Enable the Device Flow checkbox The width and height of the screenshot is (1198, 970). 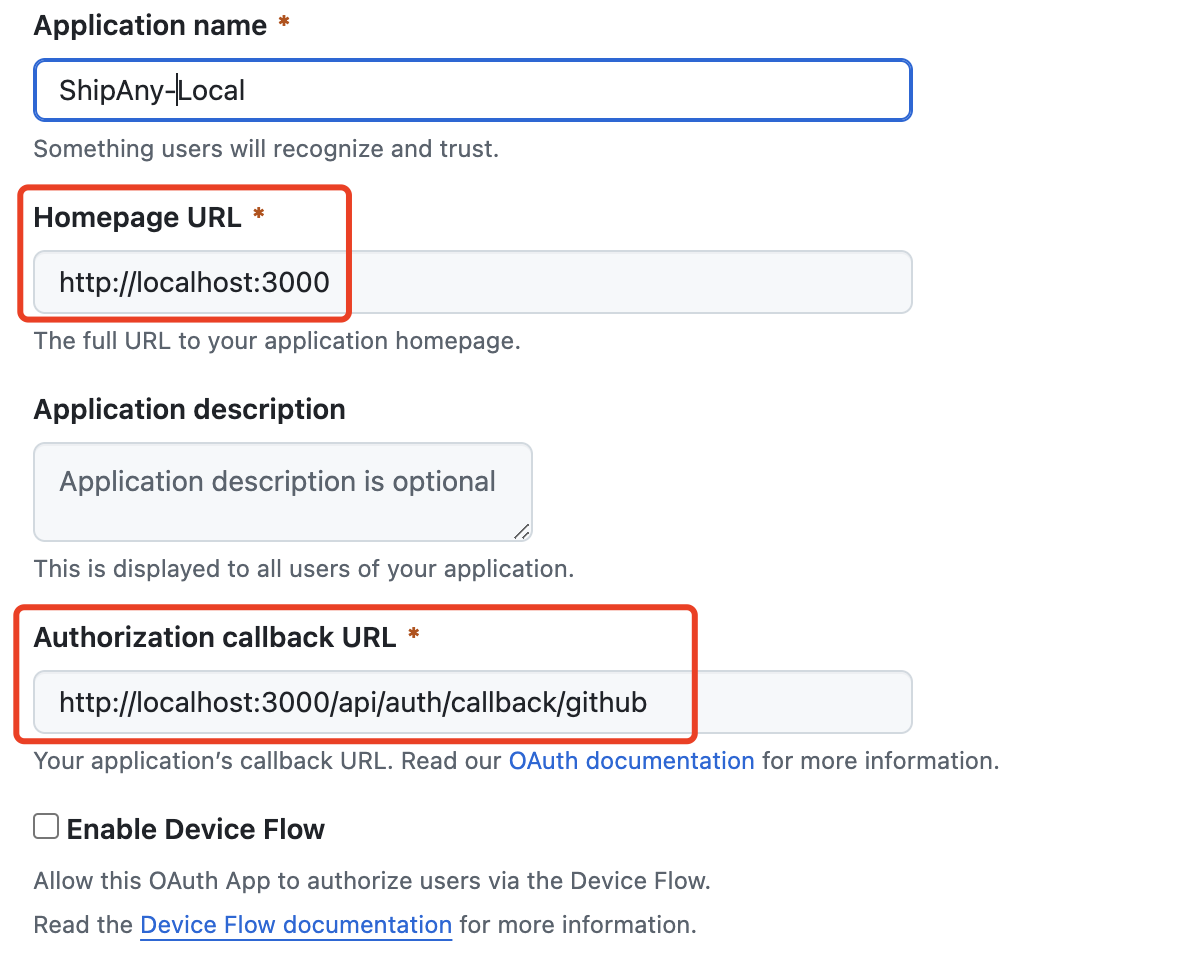coord(46,827)
